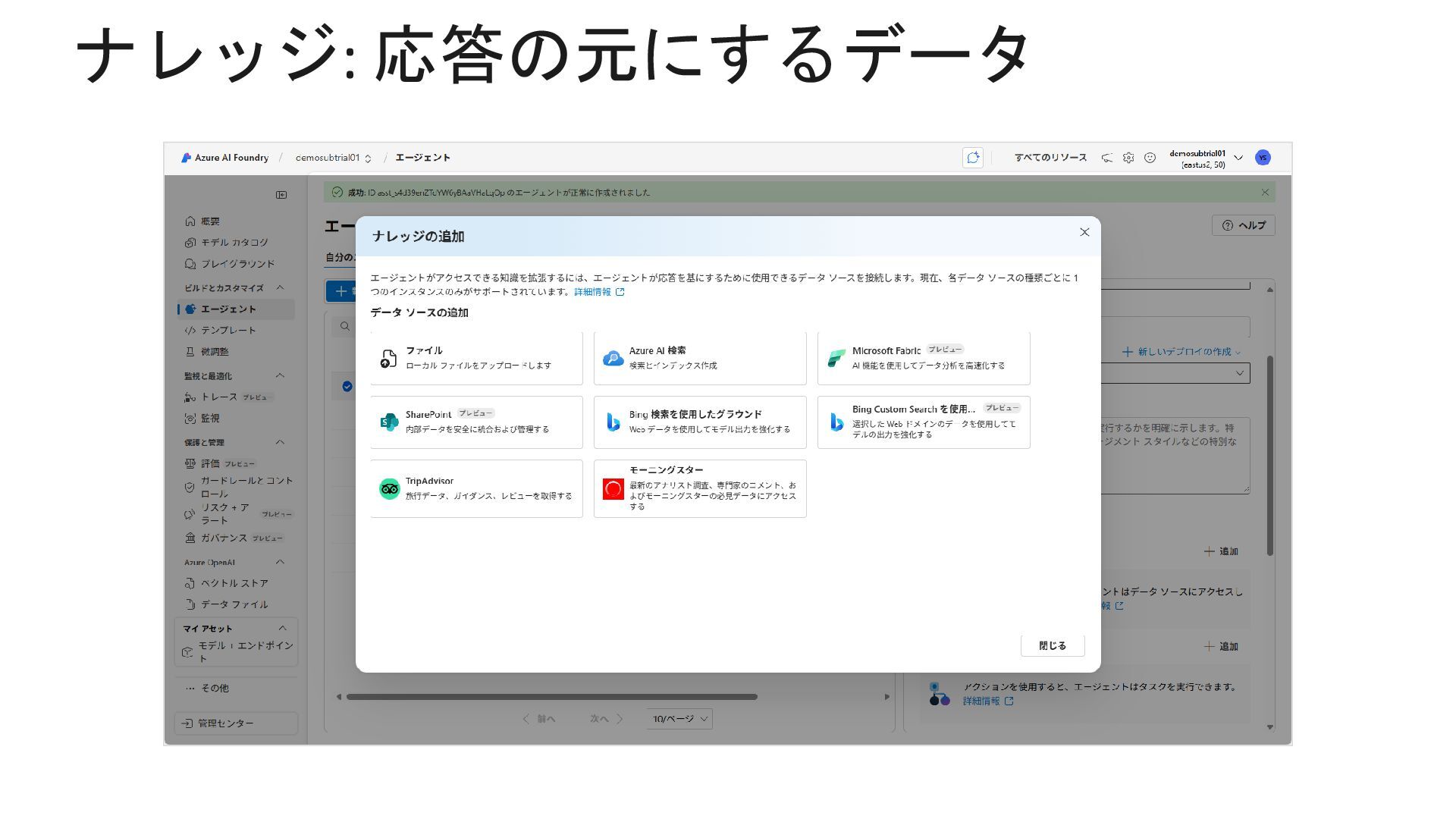Select Bing 検索を使用したグラウンド card

[x=700, y=422]
